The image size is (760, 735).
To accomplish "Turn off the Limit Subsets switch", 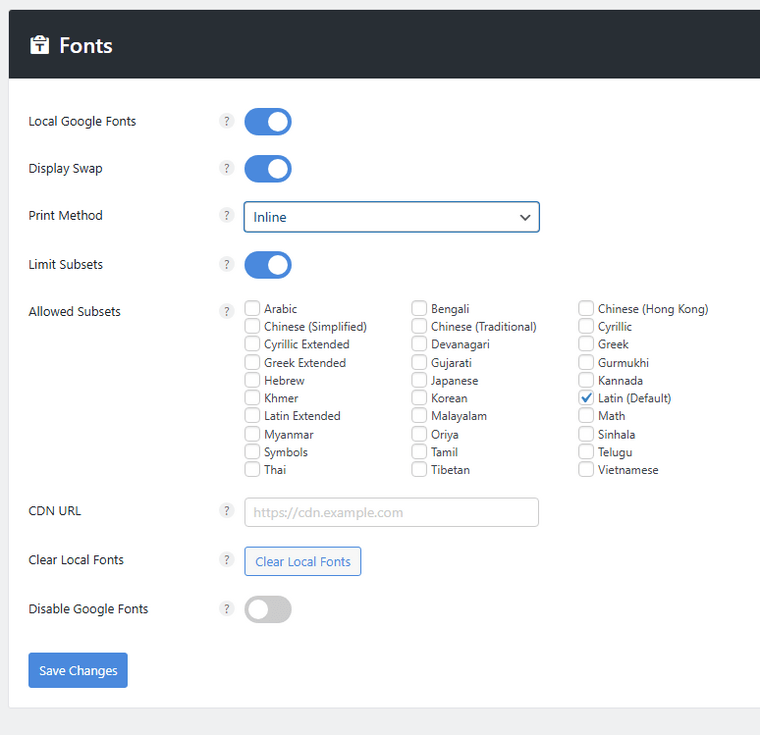I will [268, 265].
